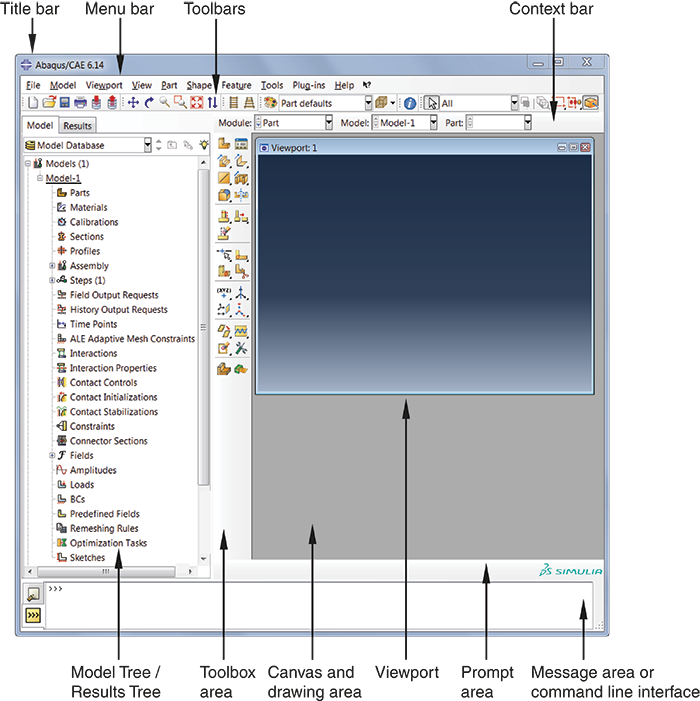Viewport: 700px width, 701px height.
Task: Open the Viewport menu
Action: click(103, 86)
